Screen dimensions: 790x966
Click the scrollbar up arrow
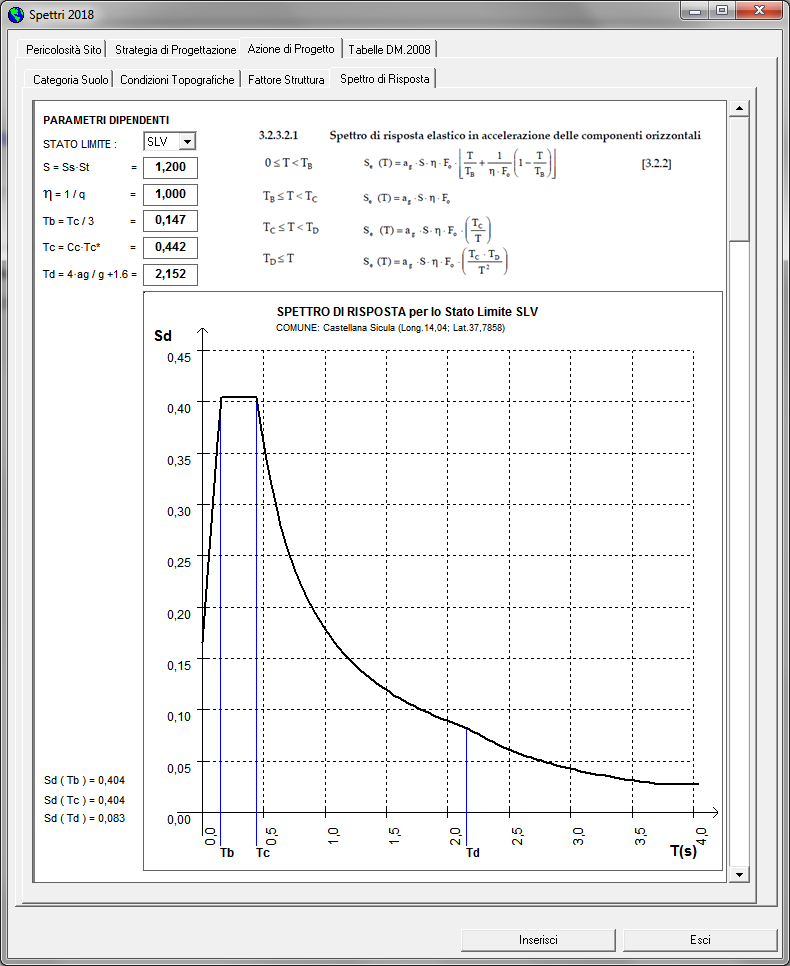coord(739,108)
